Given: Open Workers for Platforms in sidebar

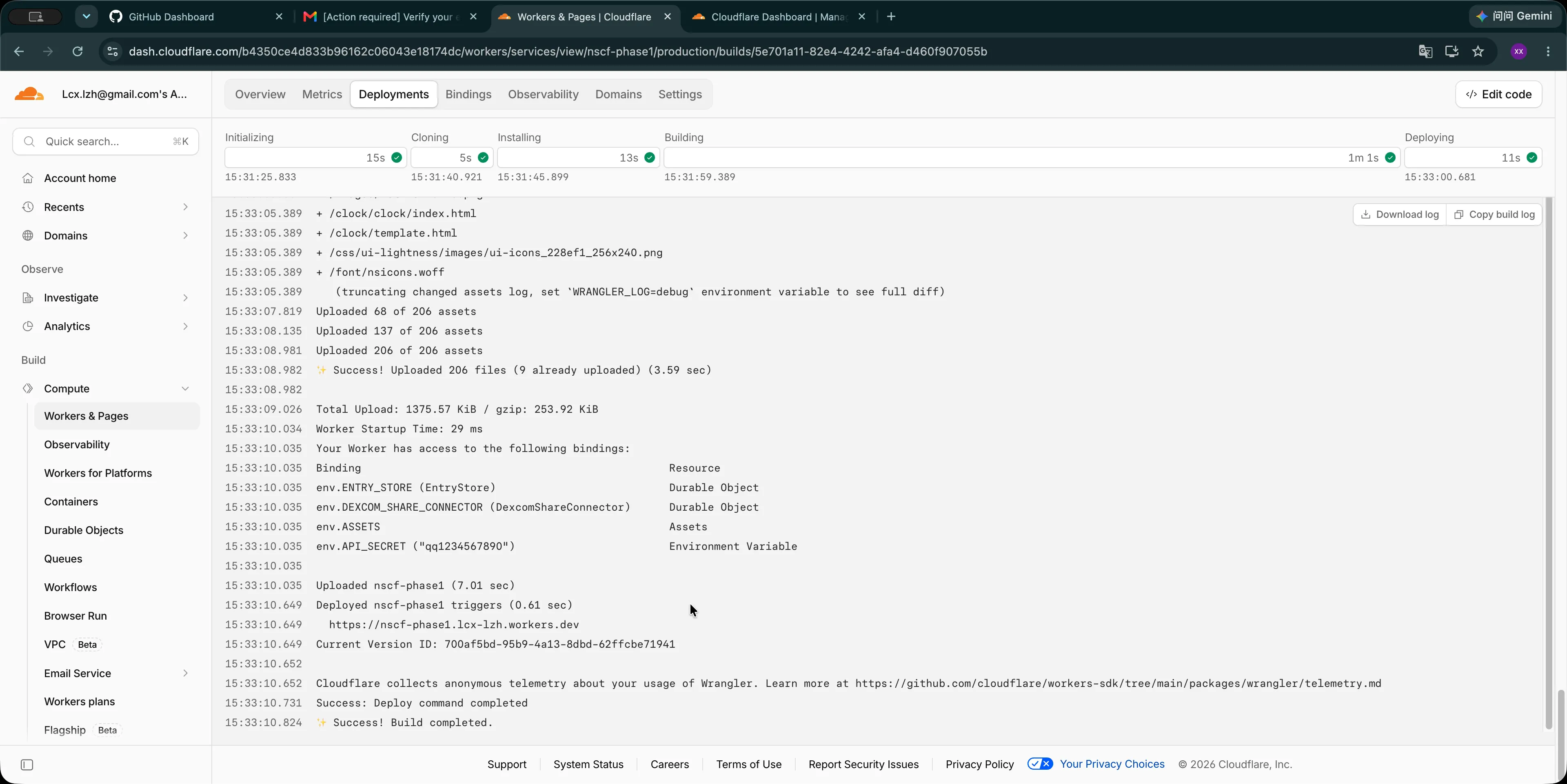Looking at the screenshot, I should click(98, 473).
